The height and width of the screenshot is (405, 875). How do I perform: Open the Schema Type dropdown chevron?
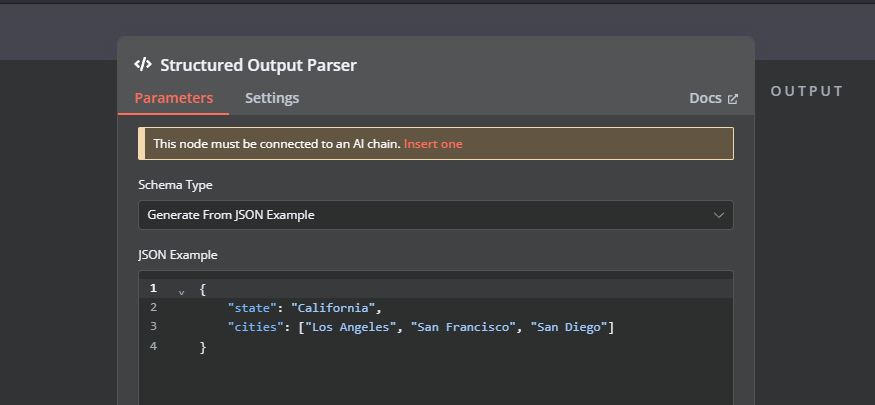click(719, 215)
